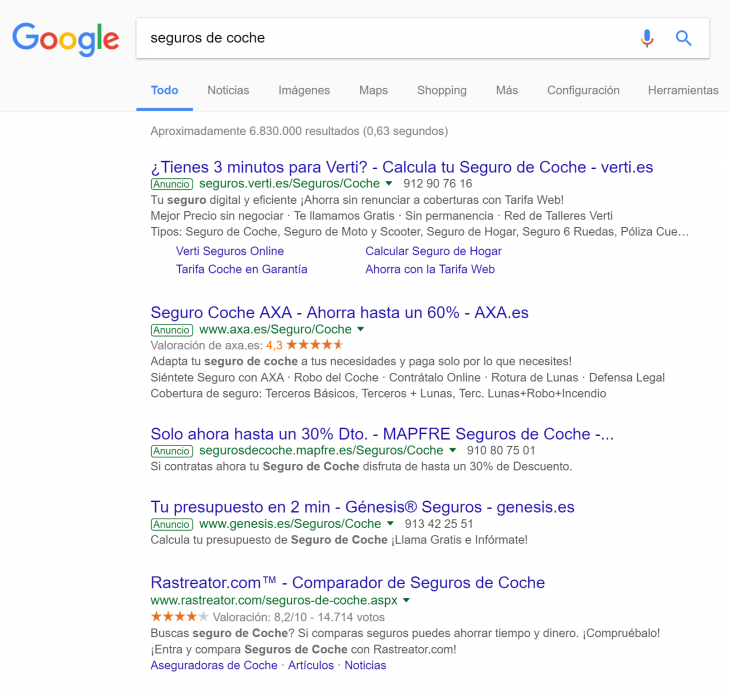Open 'Artículos' Rastreator sublink
This screenshot has width=730, height=696.
click(x=311, y=665)
